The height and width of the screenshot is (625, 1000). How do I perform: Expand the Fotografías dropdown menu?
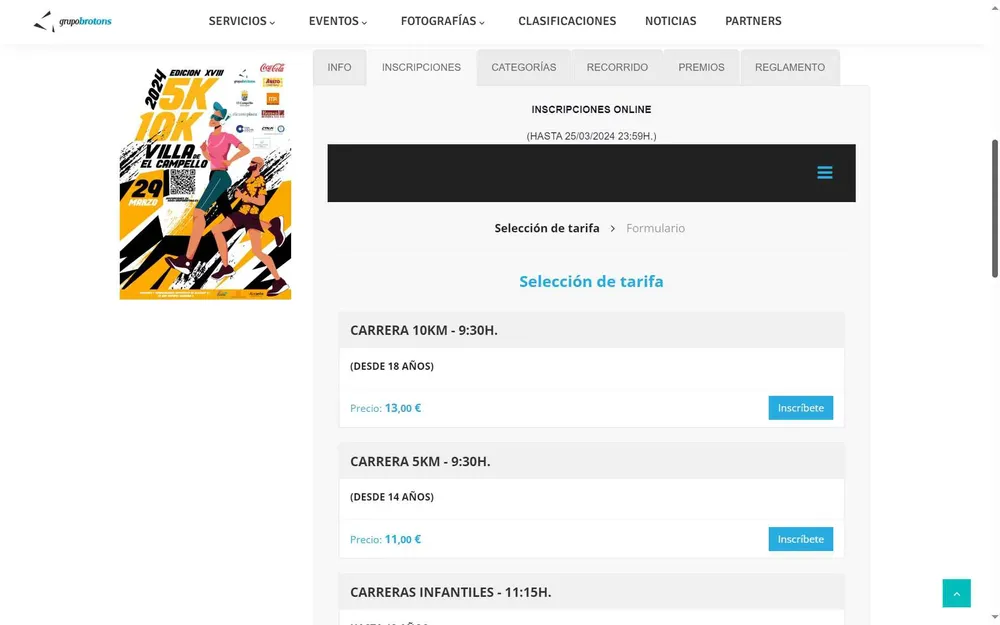(443, 21)
